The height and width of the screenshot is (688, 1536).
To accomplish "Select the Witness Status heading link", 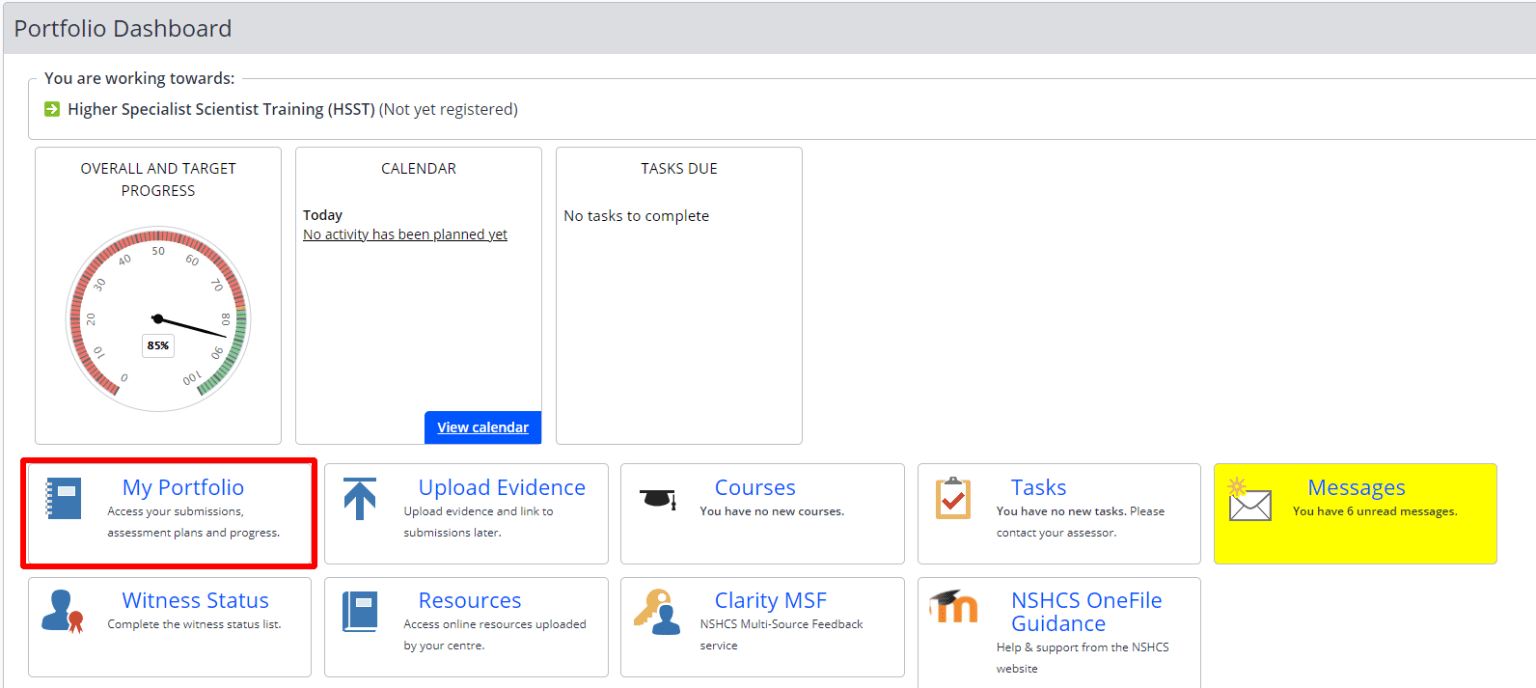I will [x=195, y=600].
